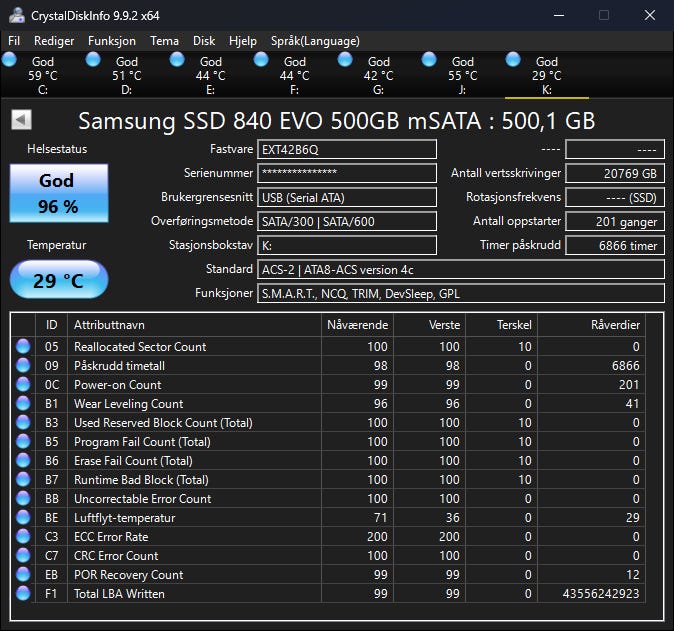Click the status orb for drive J:
The image size is (674, 631).
coord(429,59)
